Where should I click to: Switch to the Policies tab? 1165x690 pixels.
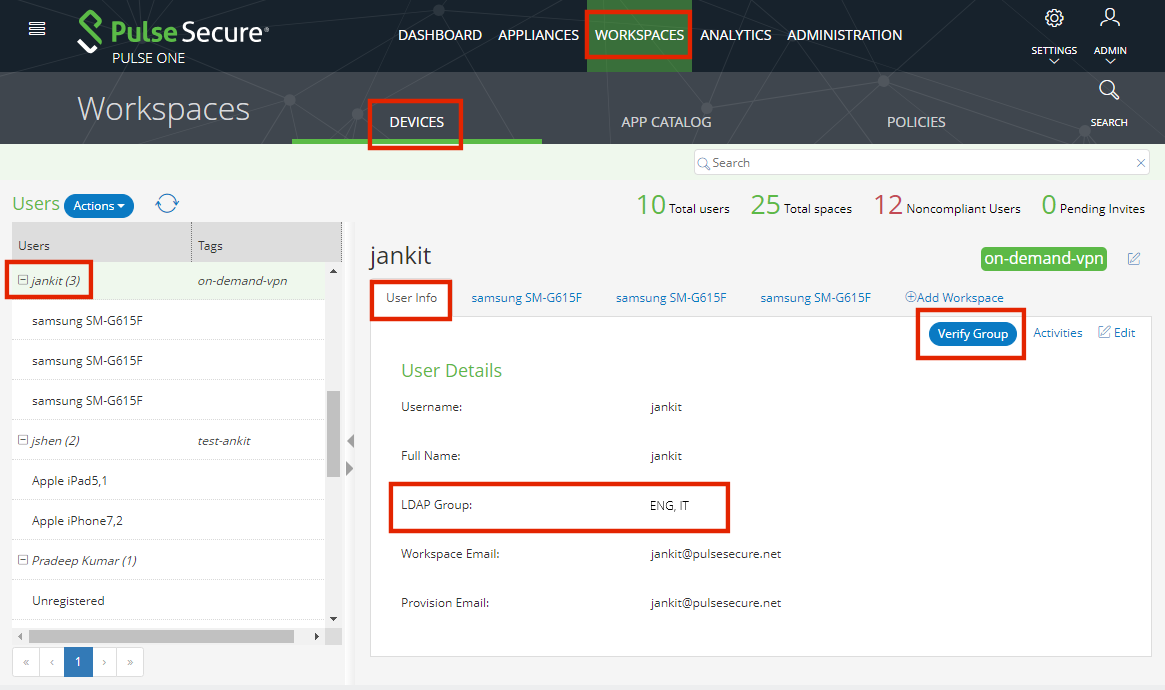click(916, 122)
